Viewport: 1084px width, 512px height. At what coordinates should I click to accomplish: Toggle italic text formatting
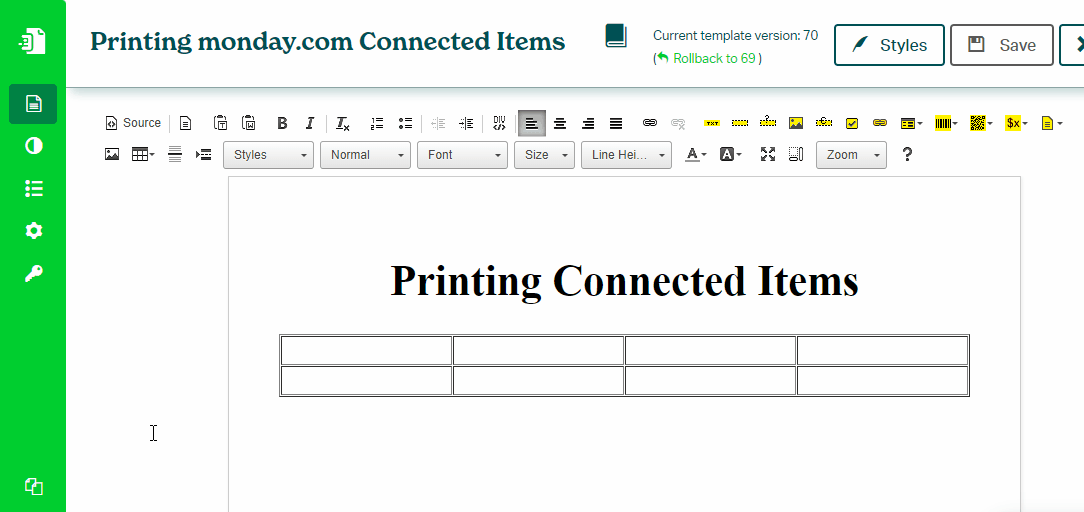[310, 124]
